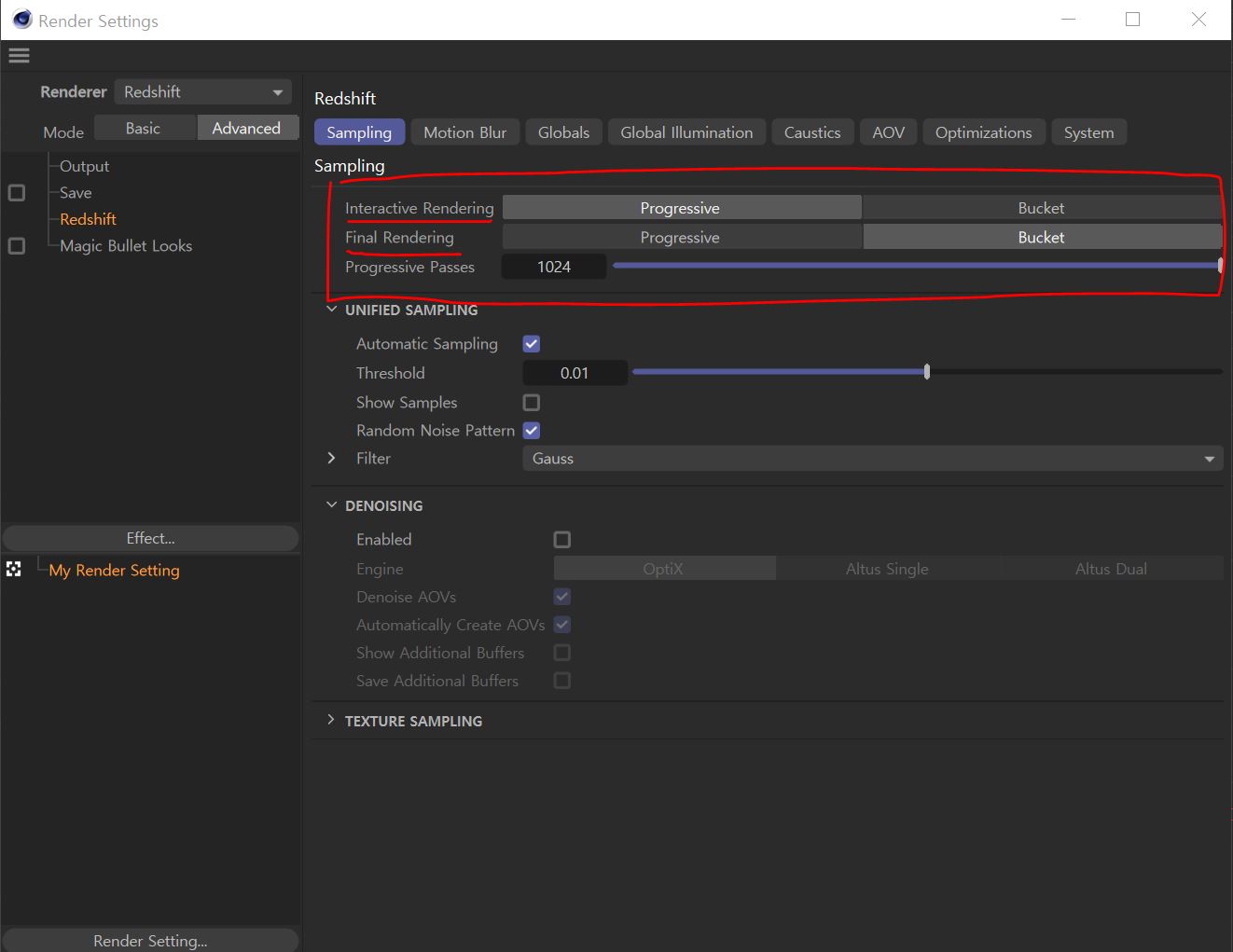
Task: Select My Render Setting entry
Action: coord(114,570)
